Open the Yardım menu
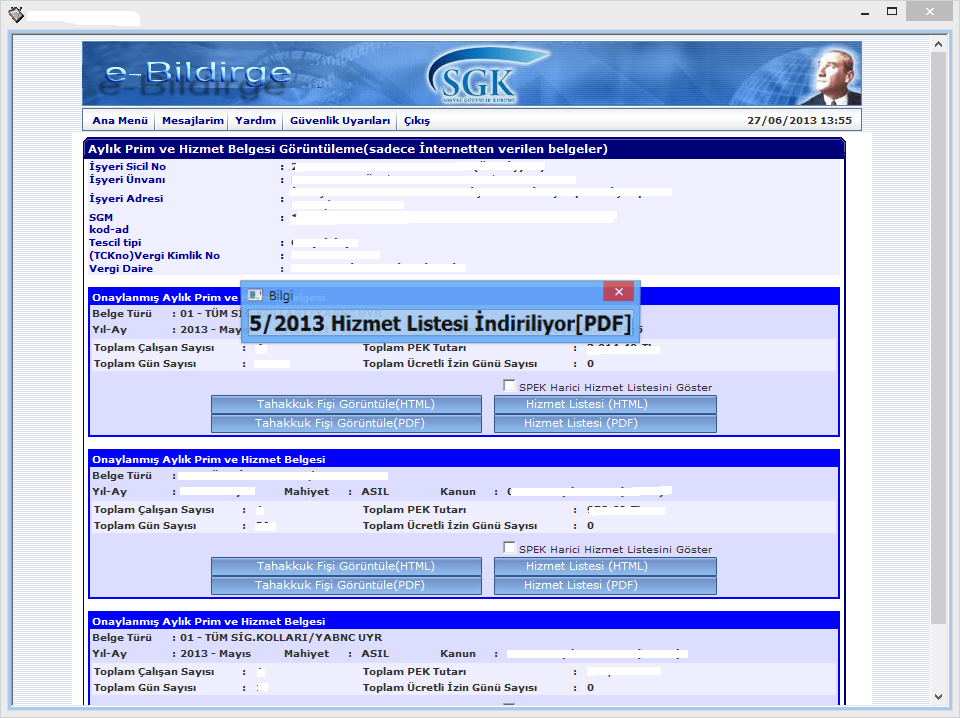The height and width of the screenshot is (718, 960). coord(255,120)
